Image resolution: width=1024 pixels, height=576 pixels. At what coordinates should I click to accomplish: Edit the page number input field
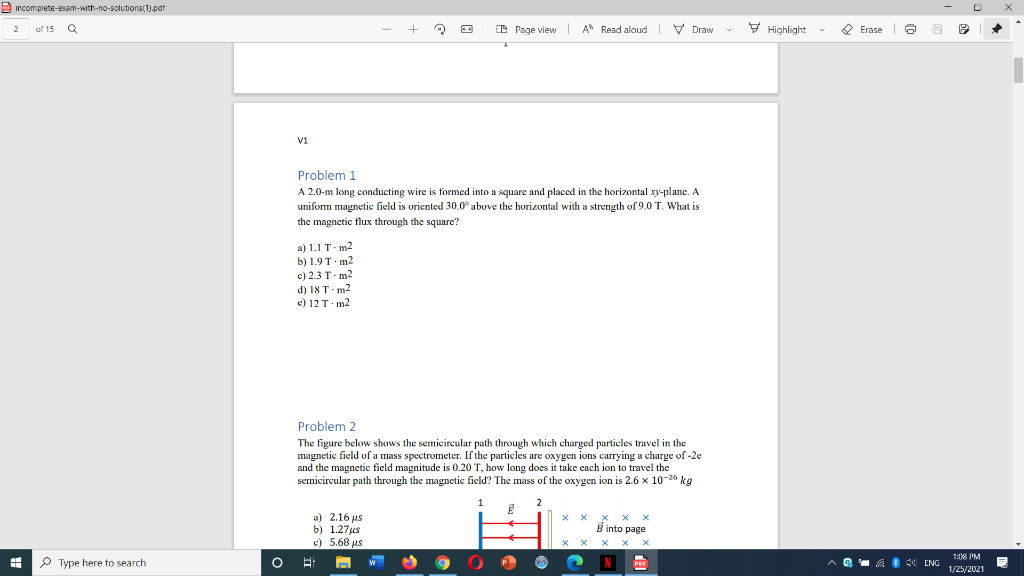(14, 29)
